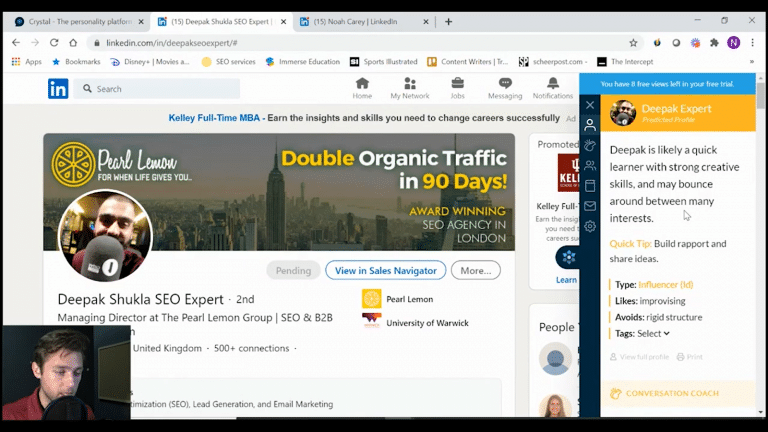Open Apps bookmarks shortcut
Screen dimensions: 768x432
pyautogui.click(x=27, y=62)
